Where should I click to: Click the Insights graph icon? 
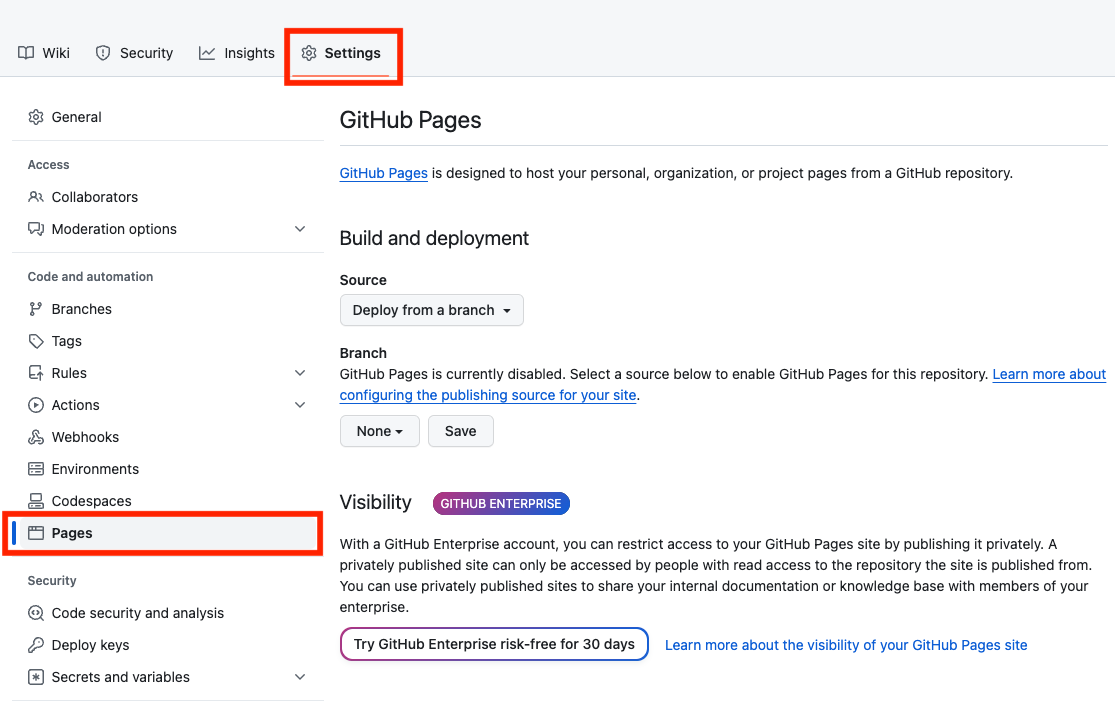[x=207, y=53]
